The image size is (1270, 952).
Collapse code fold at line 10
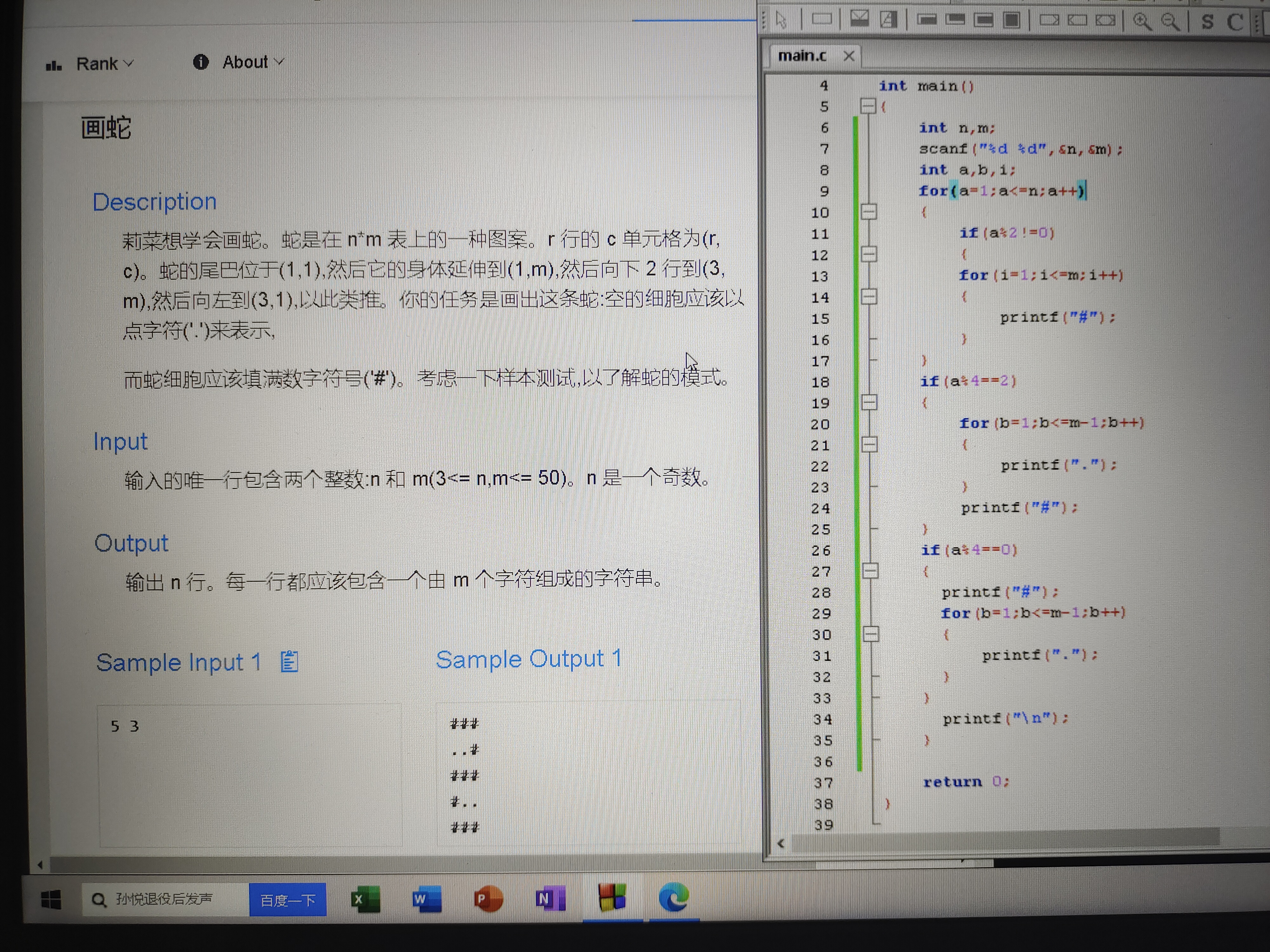coord(869,212)
